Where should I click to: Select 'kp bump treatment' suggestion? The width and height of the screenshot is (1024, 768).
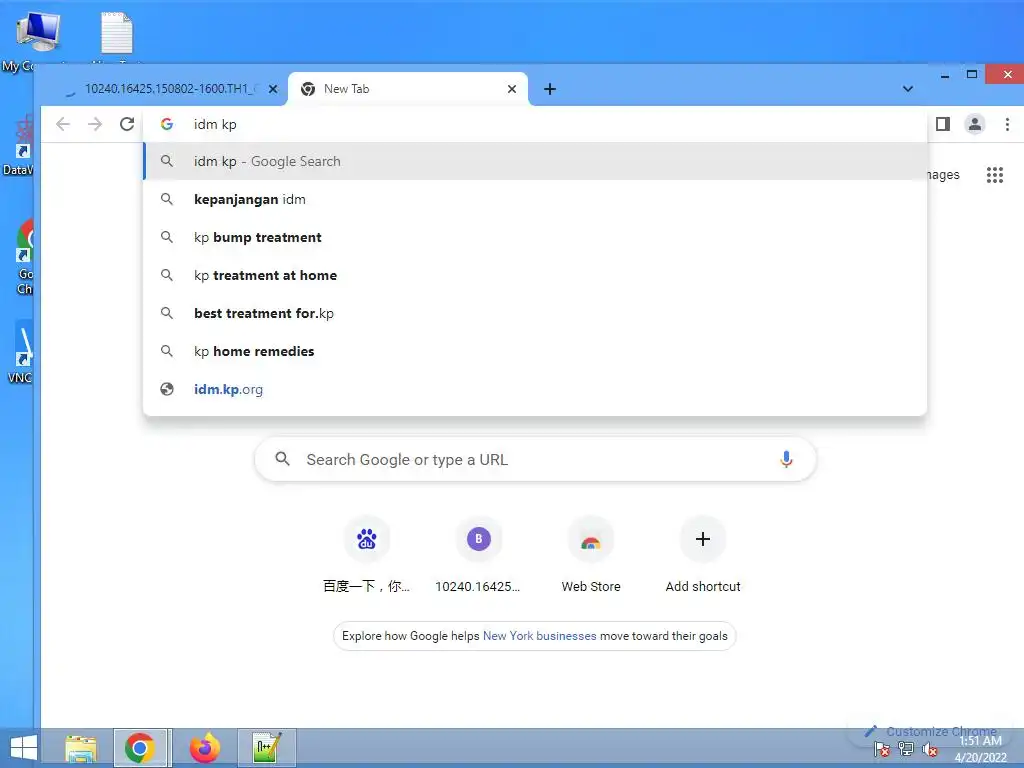pos(536,237)
